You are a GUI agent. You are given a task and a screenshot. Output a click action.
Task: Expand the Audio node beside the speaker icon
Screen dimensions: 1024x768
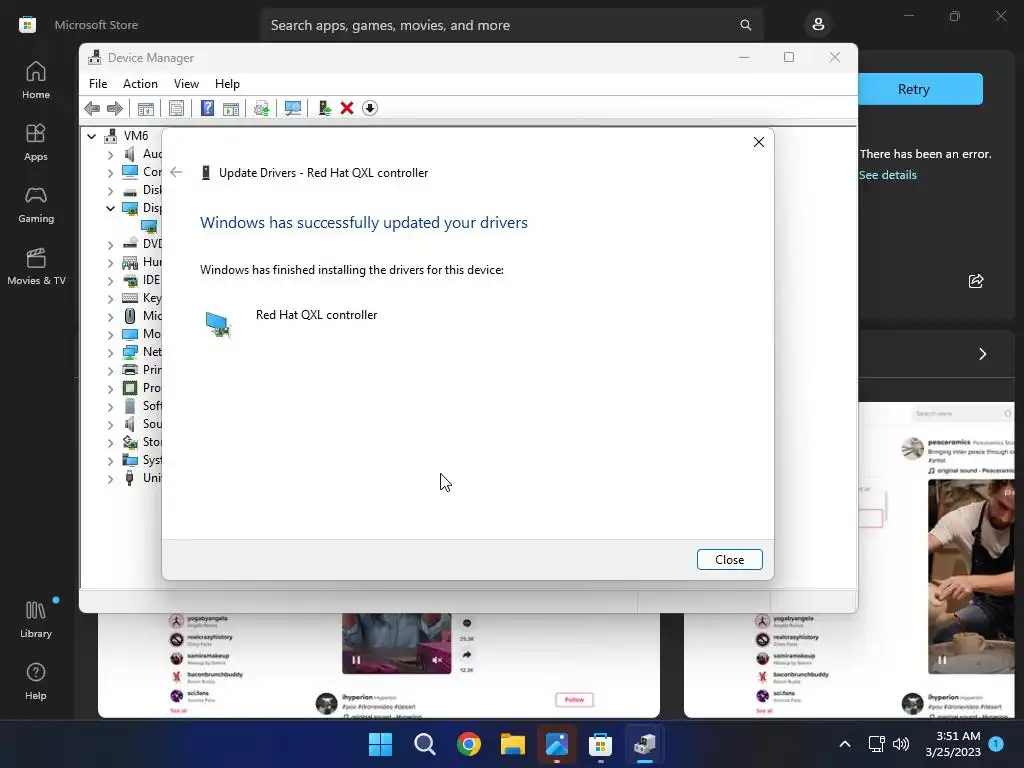point(110,154)
